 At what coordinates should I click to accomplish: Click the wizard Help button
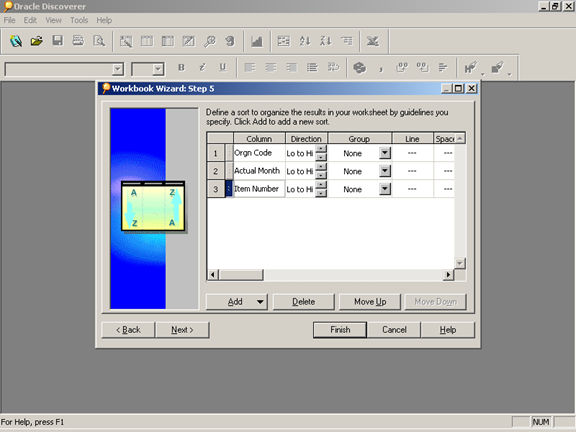(448, 330)
